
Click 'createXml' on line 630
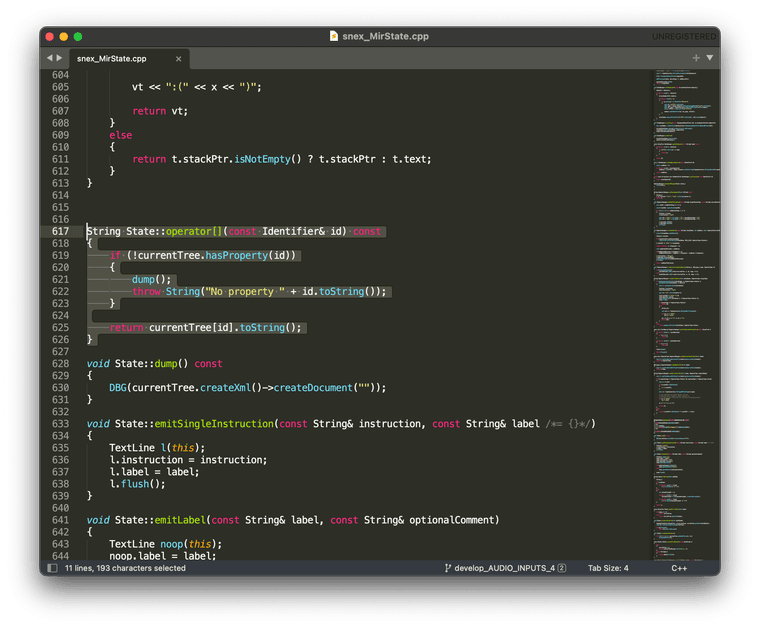(225, 388)
